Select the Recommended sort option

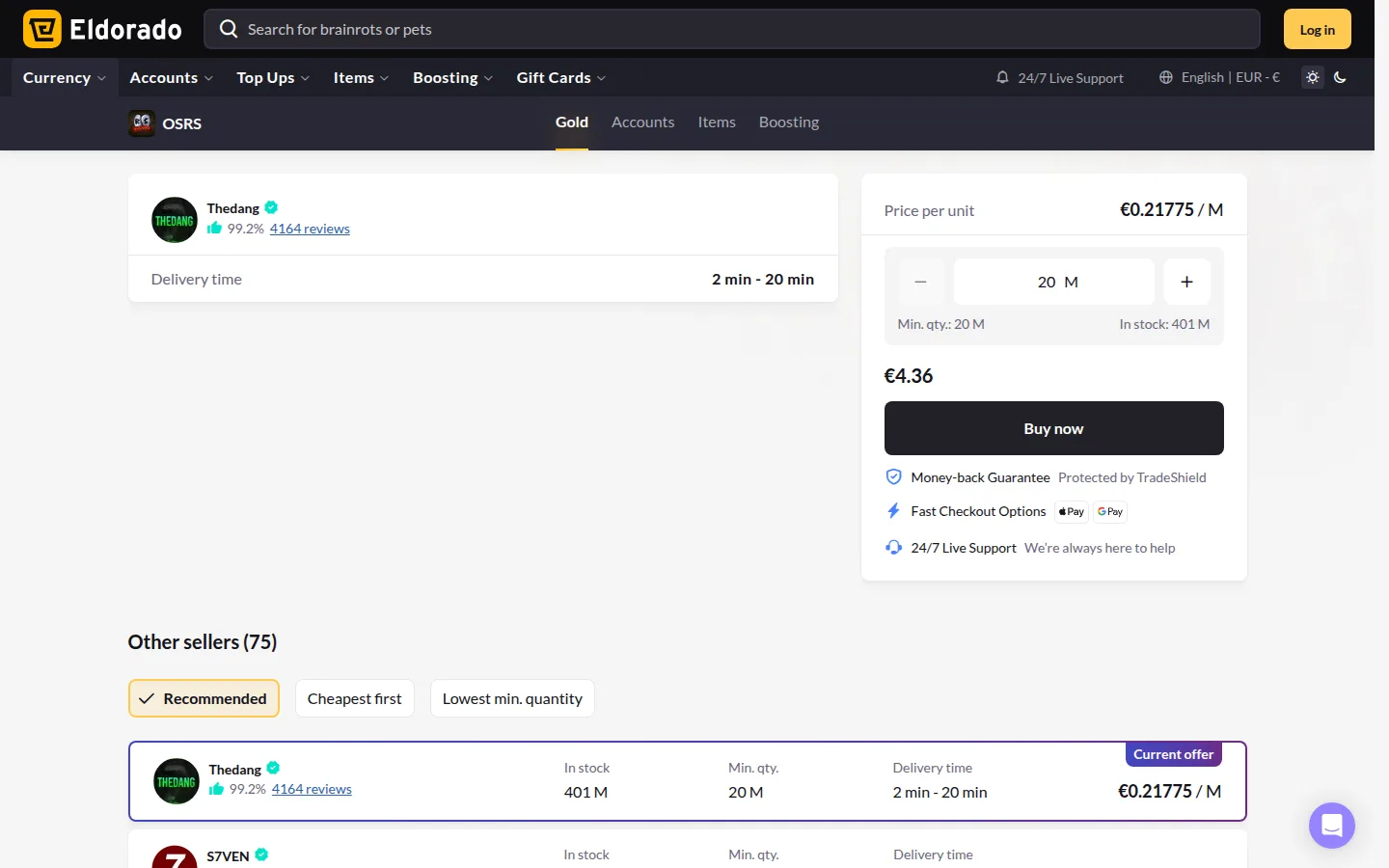(204, 698)
